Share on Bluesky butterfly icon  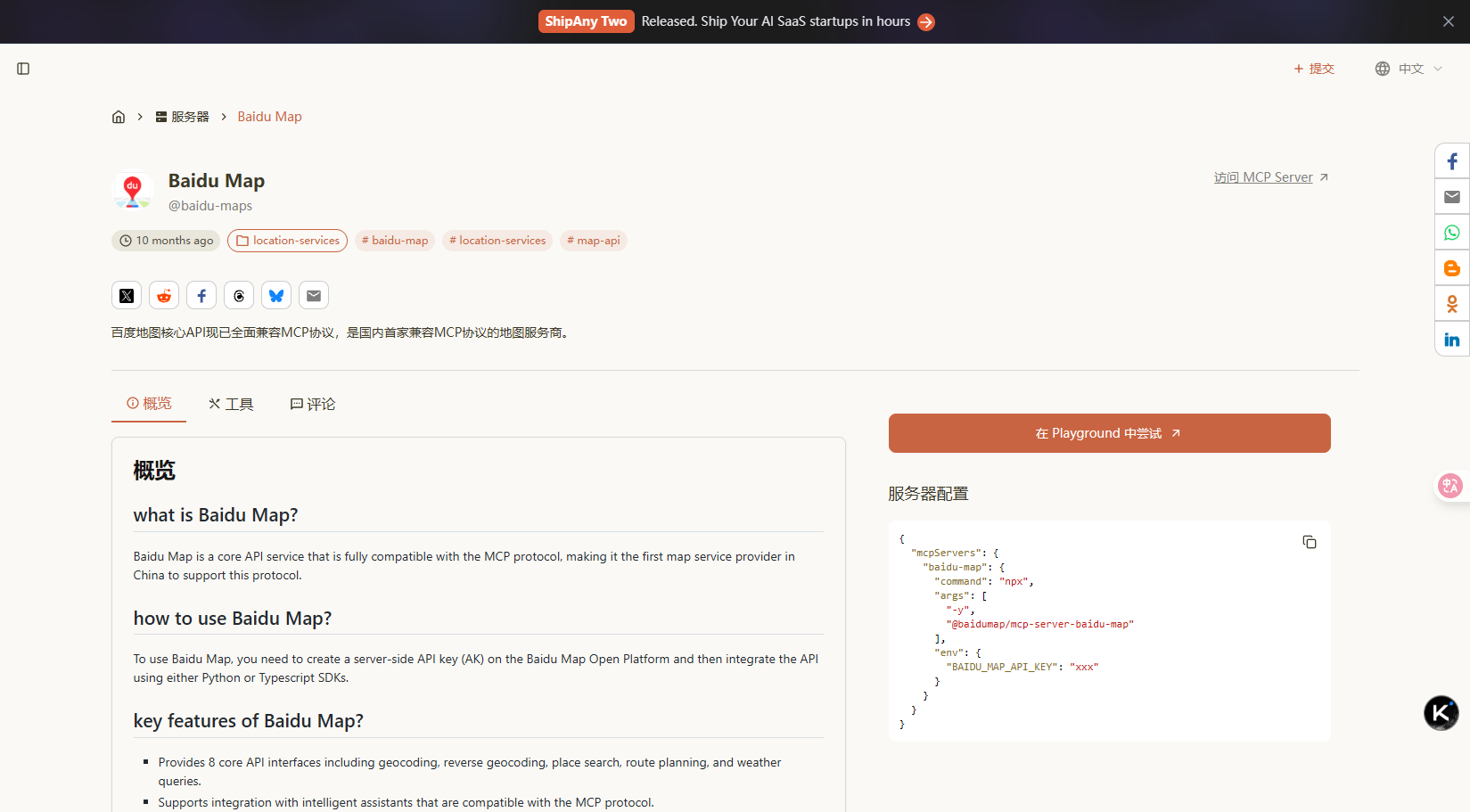click(x=276, y=296)
